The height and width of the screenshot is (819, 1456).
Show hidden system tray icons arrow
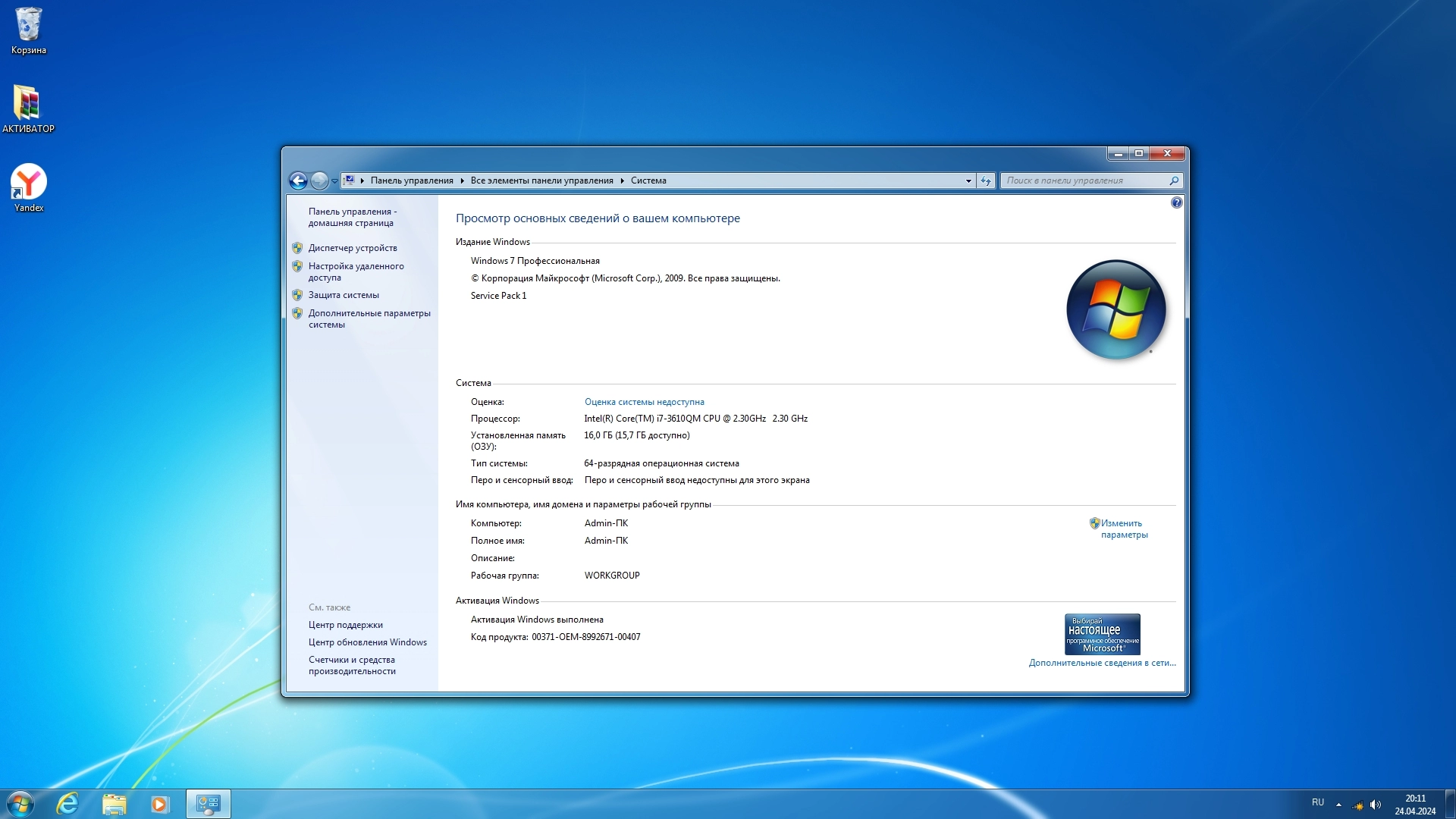1338,805
